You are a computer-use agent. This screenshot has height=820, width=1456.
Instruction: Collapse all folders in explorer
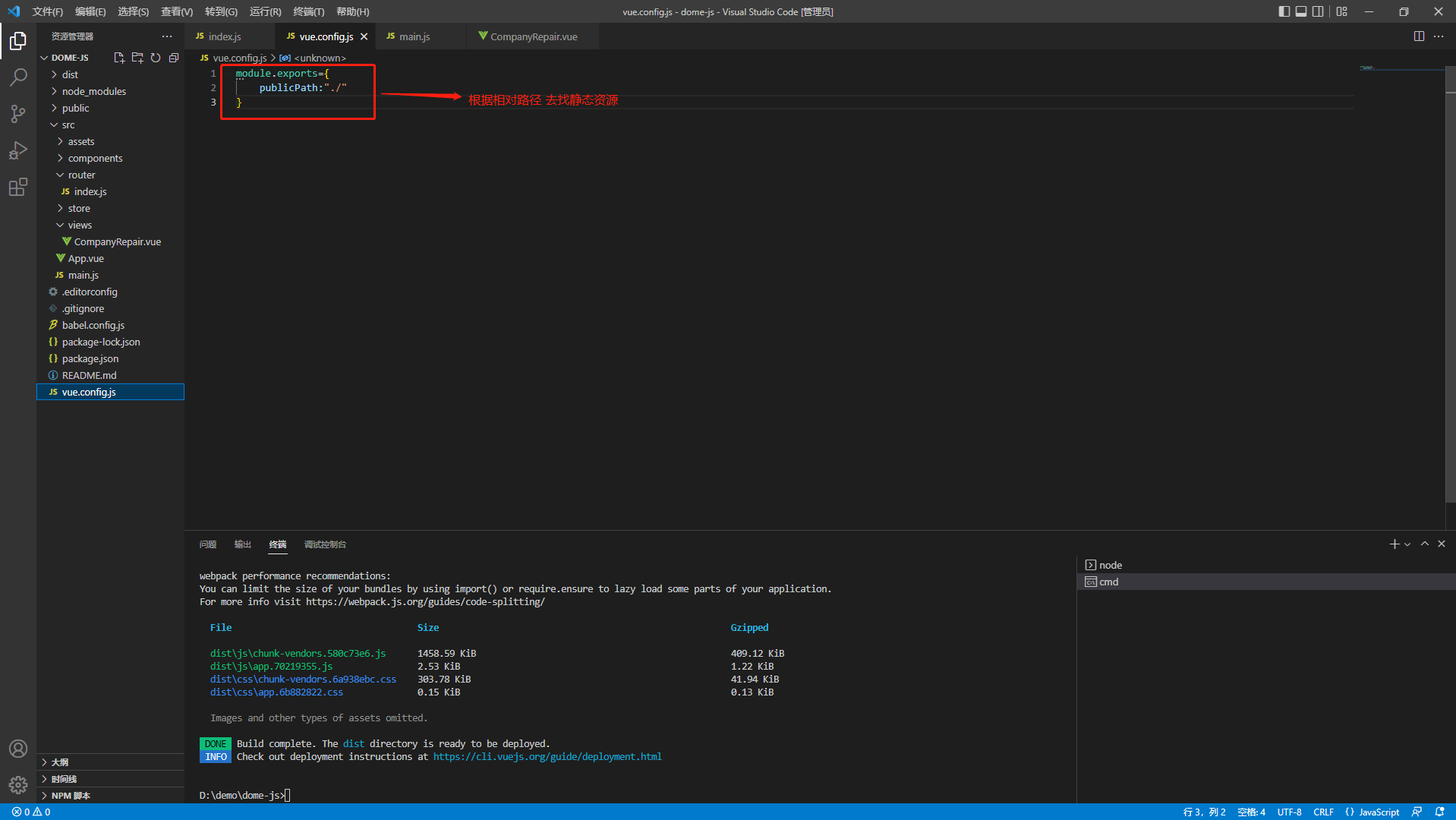(x=174, y=58)
